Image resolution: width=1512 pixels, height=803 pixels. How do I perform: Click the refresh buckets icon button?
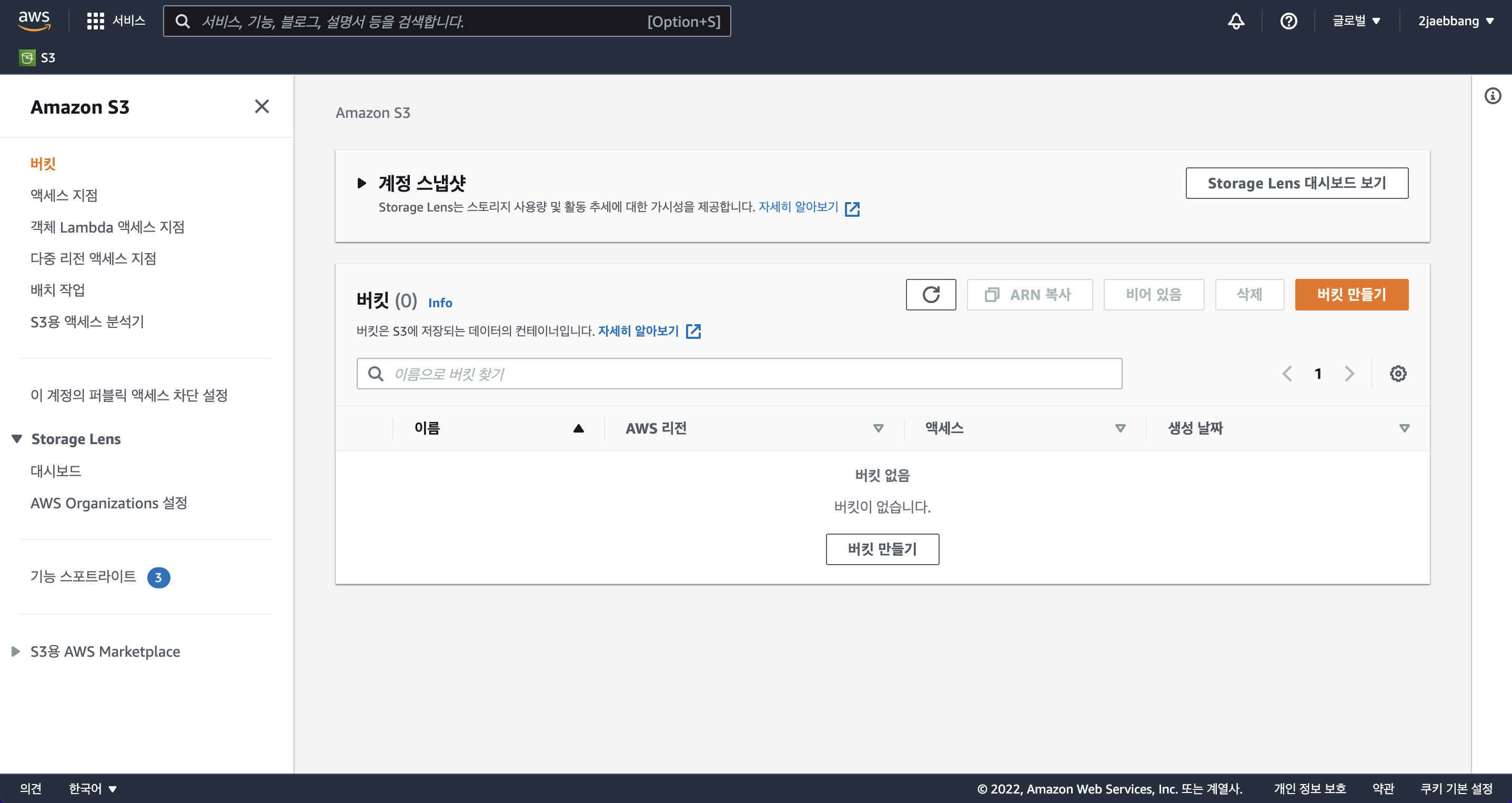point(930,295)
